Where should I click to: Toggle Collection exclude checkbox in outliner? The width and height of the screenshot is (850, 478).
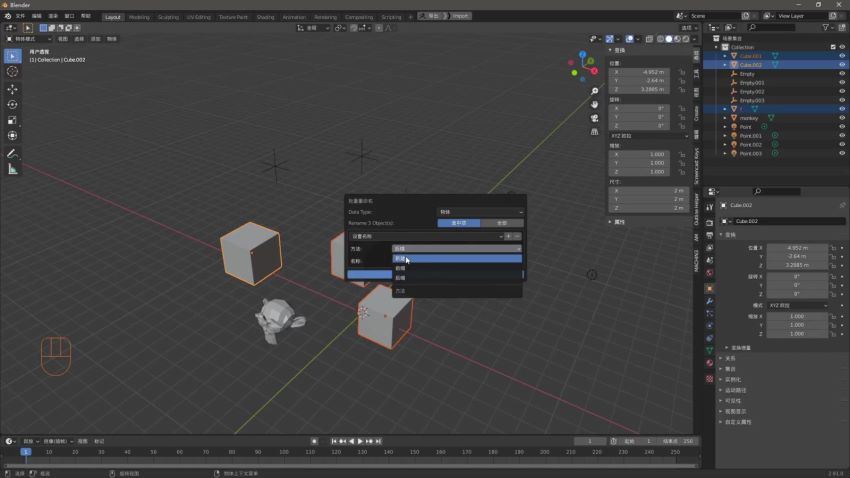(x=833, y=47)
